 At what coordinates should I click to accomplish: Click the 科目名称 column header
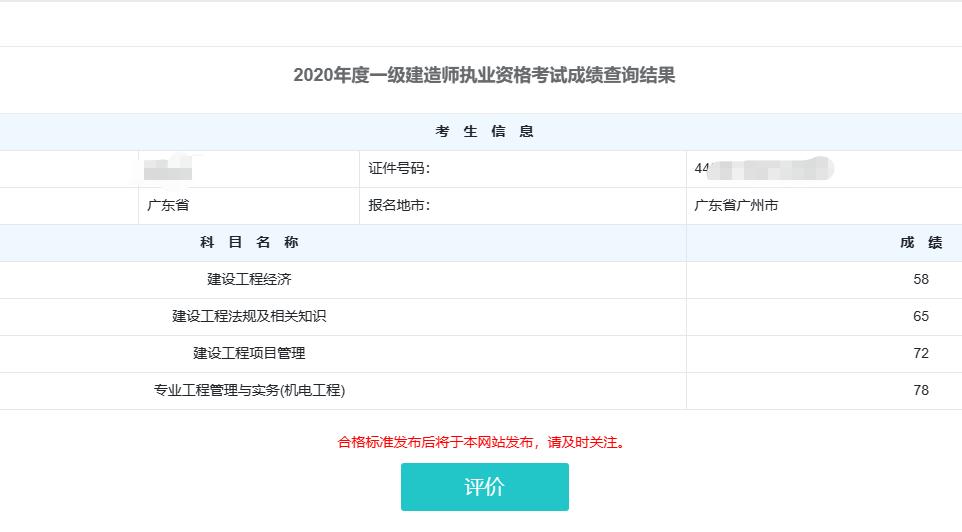point(249,242)
